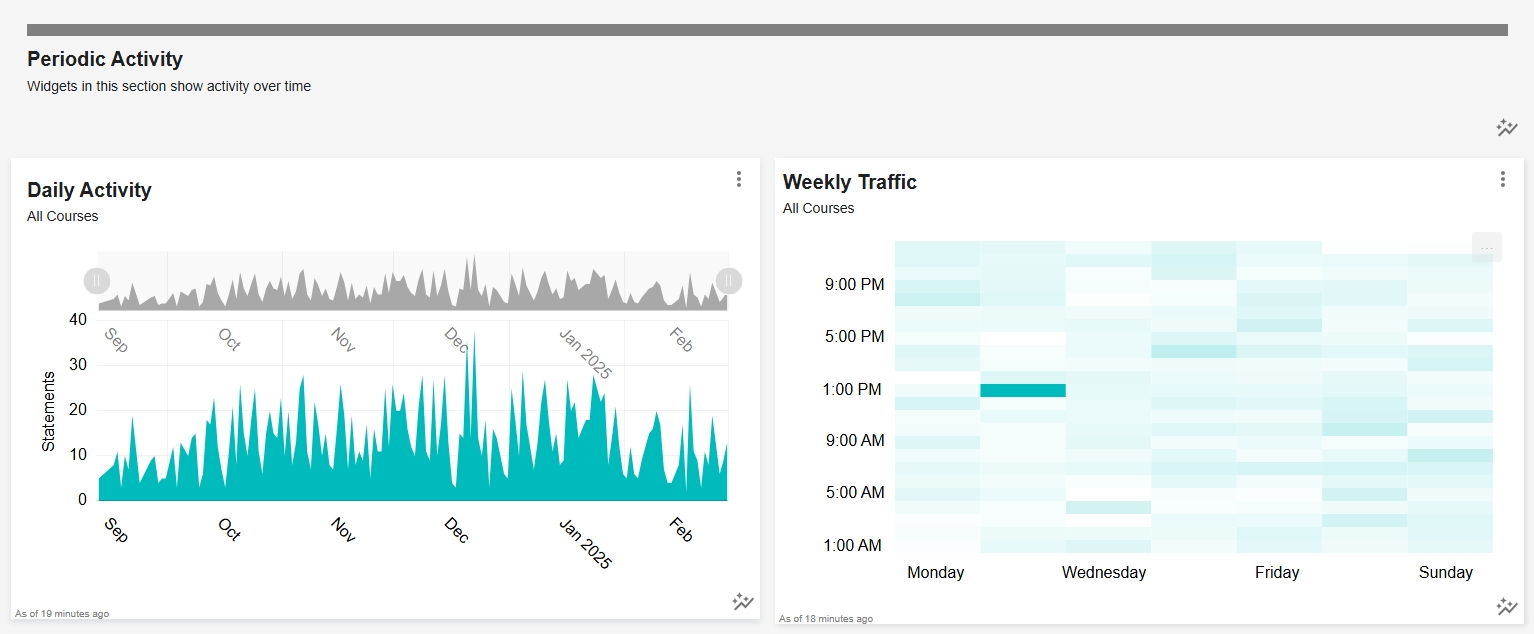Click the Daily Activity widget title
Viewport: 1534px width, 634px height.
click(x=89, y=190)
